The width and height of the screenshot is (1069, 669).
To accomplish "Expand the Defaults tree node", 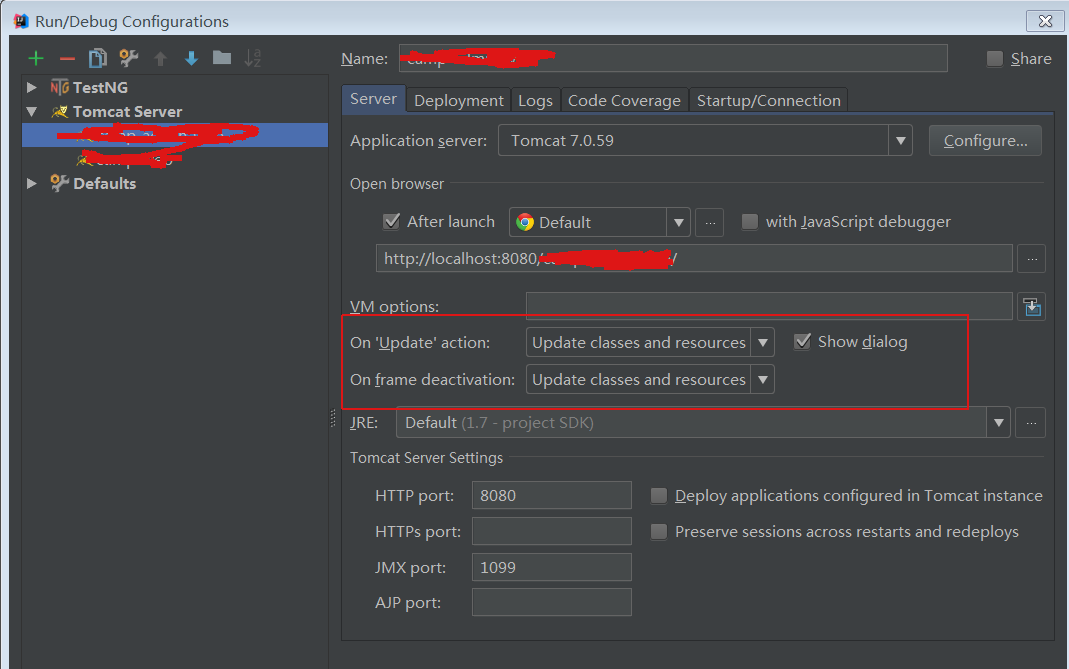I will coord(31,183).
